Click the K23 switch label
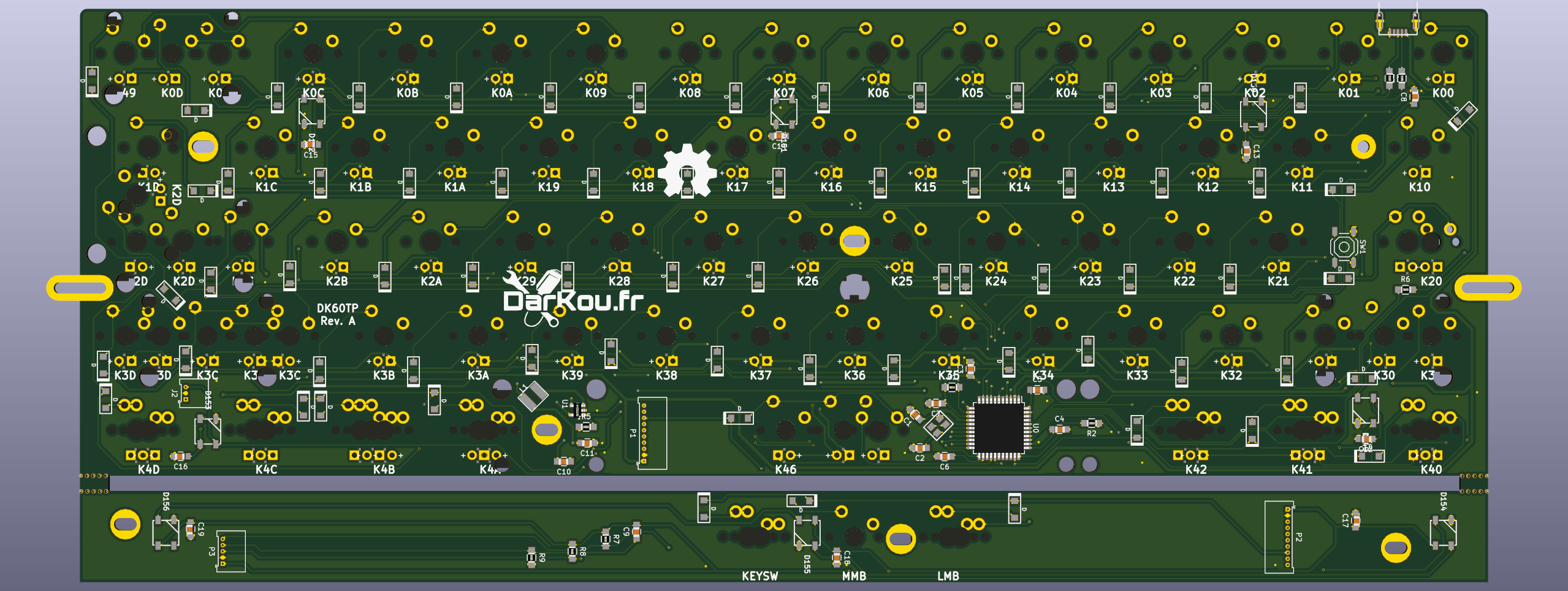This screenshot has width=1568, height=591. (x=1090, y=281)
